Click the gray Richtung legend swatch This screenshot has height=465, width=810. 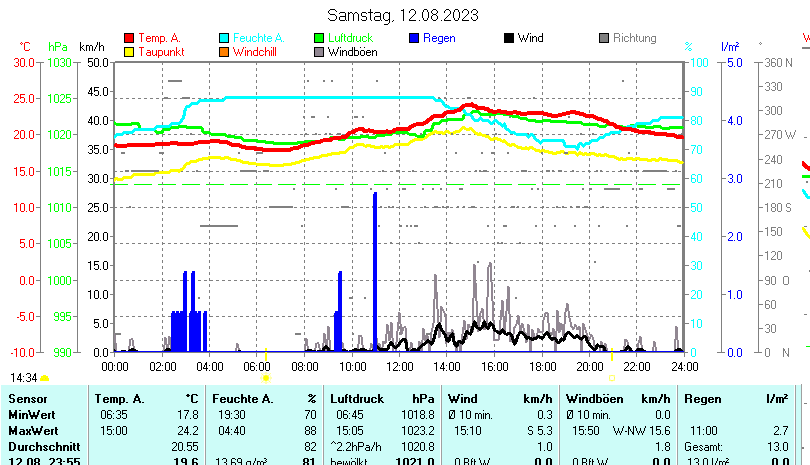tap(604, 38)
